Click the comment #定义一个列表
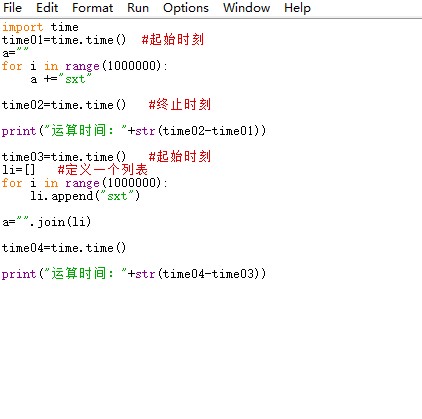The width and height of the screenshot is (422, 419). pos(103,169)
